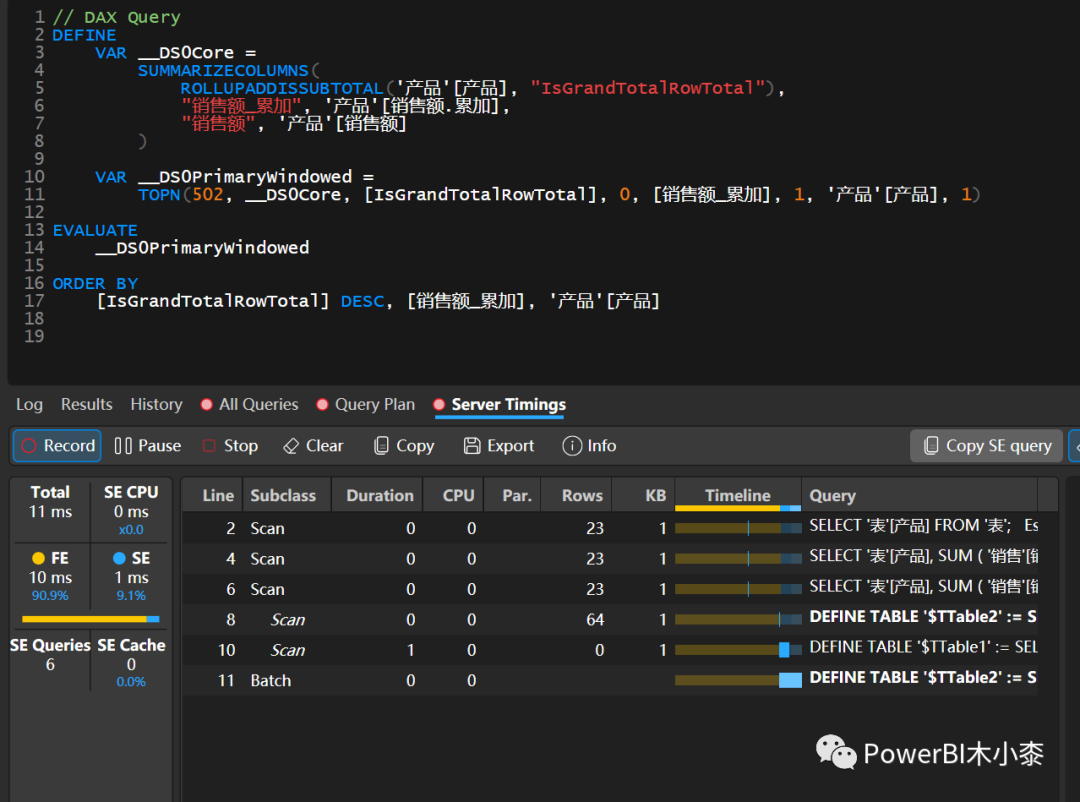Click the Pause bars icon
1080x802 pixels.
pyautogui.click(x=123, y=446)
